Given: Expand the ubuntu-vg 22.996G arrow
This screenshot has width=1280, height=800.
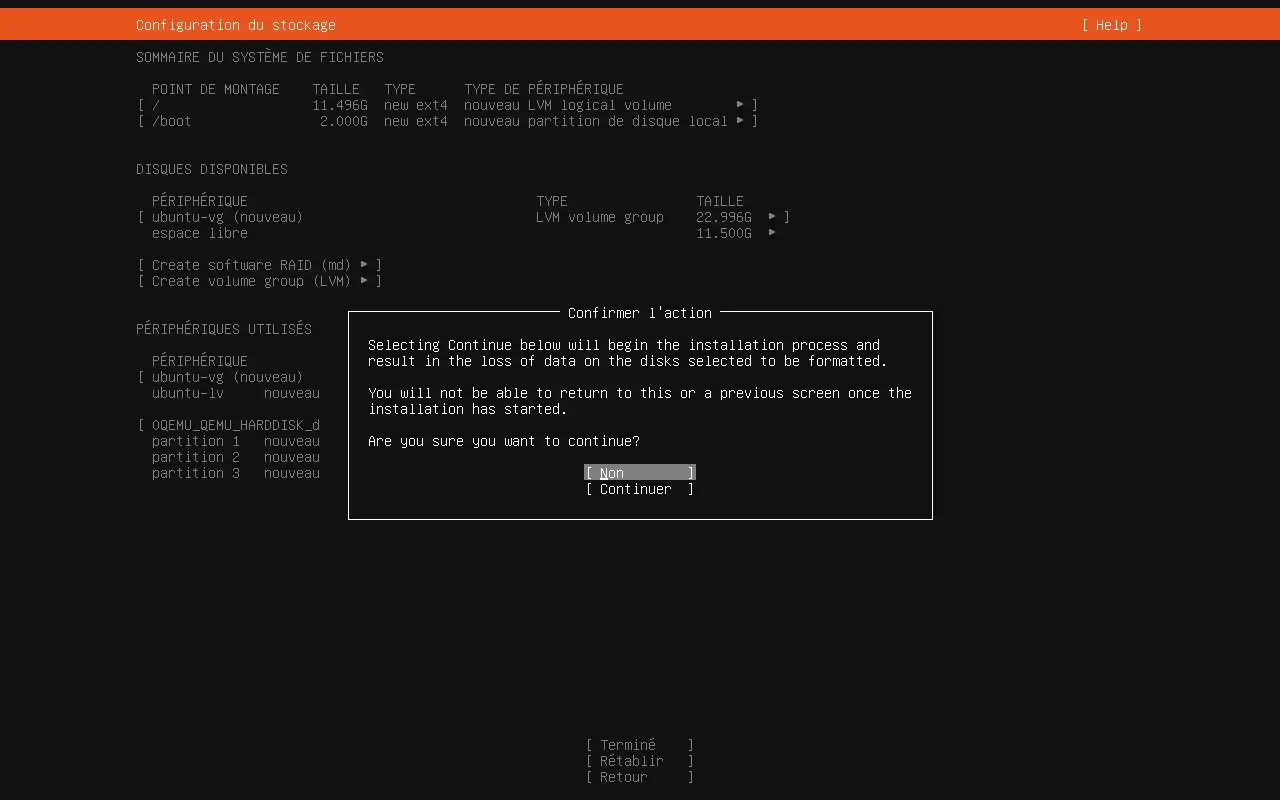Looking at the screenshot, I should [x=772, y=217].
